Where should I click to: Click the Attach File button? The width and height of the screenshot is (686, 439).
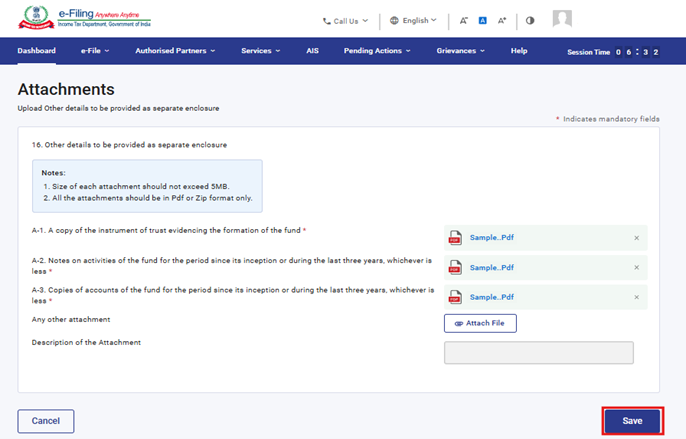tap(480, 323)
